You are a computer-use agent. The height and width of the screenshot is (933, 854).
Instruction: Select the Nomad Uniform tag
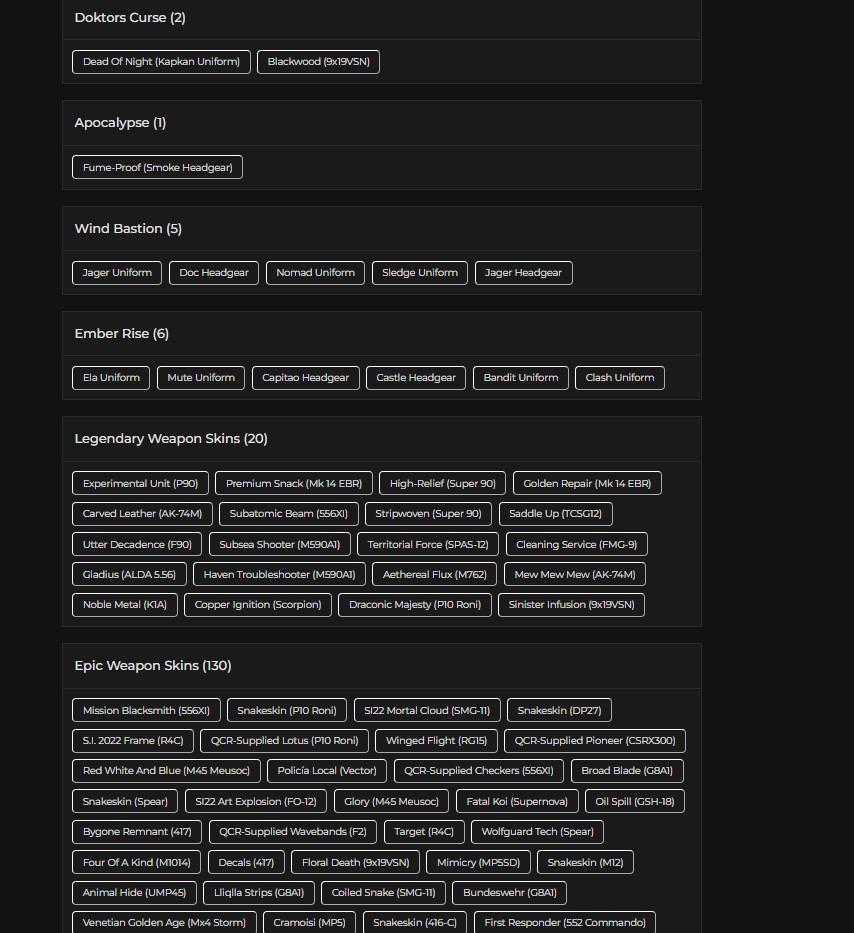[315, 273]
